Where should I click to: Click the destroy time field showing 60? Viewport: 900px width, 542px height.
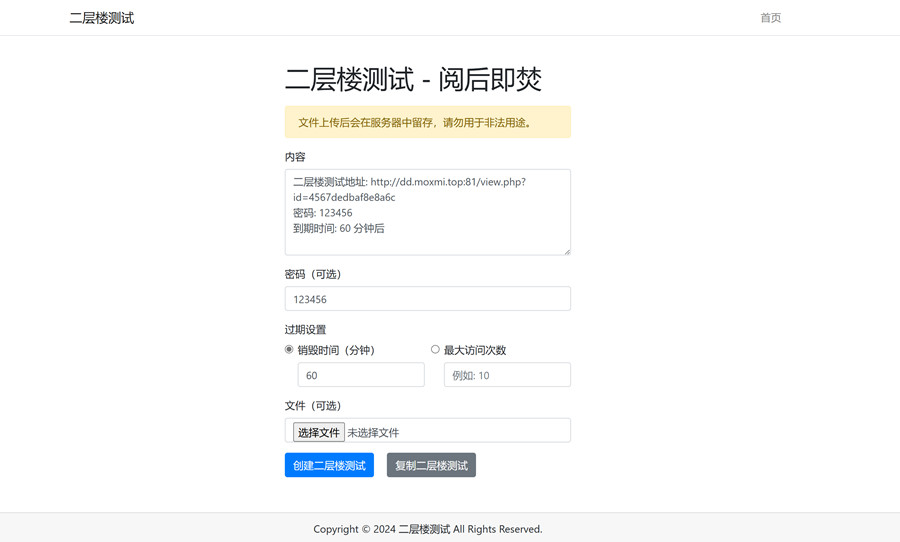point(361,375)
